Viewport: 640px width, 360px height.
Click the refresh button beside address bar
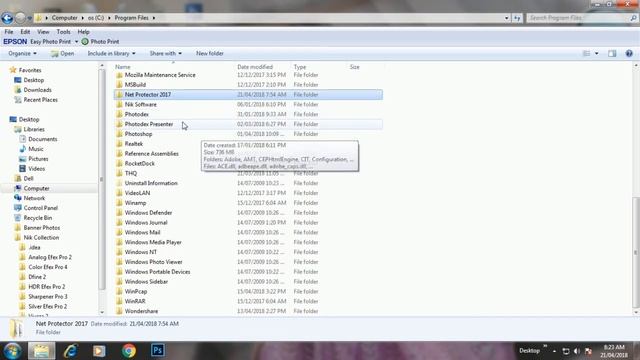(x=518, y=18)
